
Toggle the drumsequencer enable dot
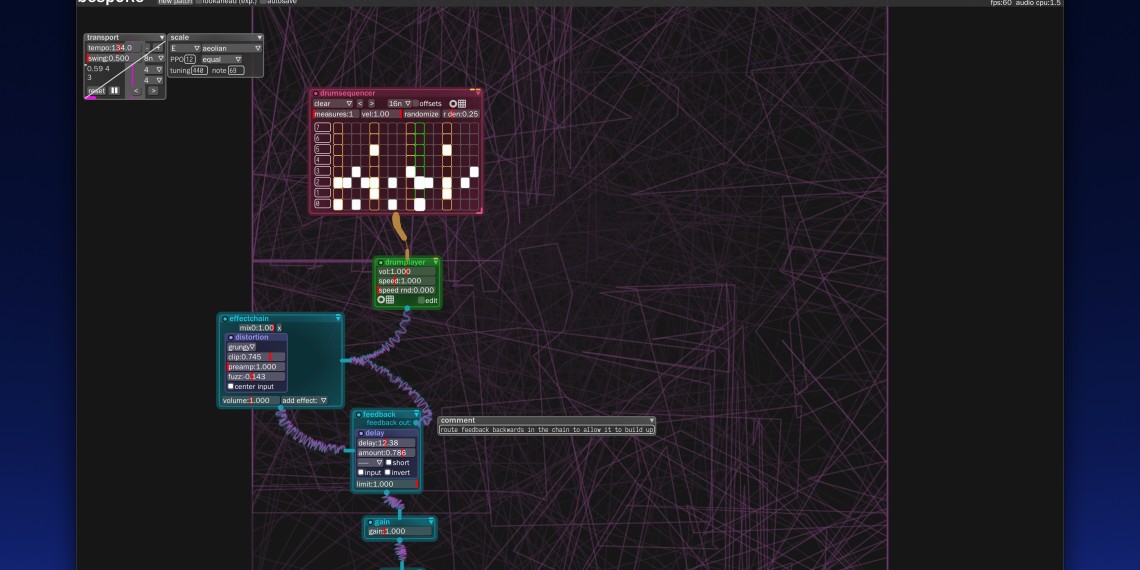(316, 93)
